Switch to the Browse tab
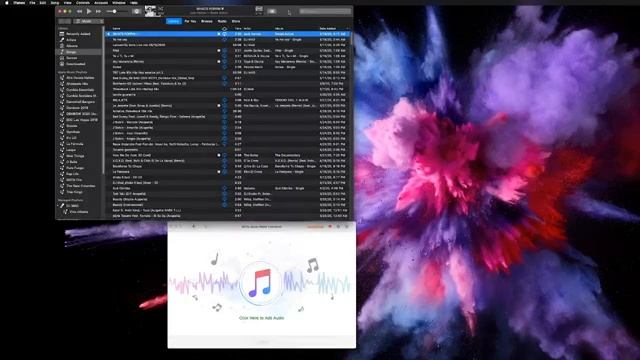The image size is (640, 360). [x=207, y=21]
